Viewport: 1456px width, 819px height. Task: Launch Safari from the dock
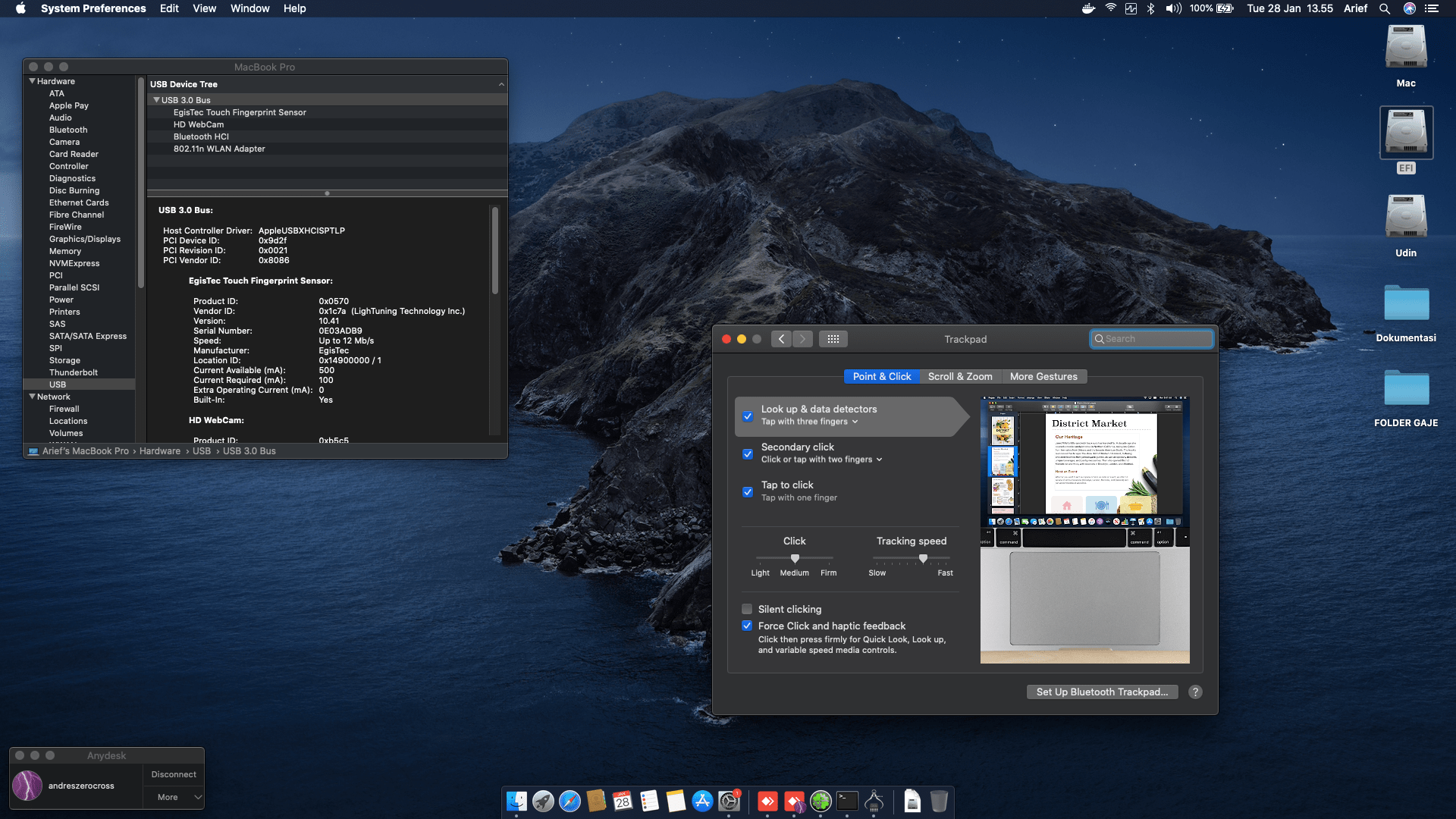(x=570, y=801)
